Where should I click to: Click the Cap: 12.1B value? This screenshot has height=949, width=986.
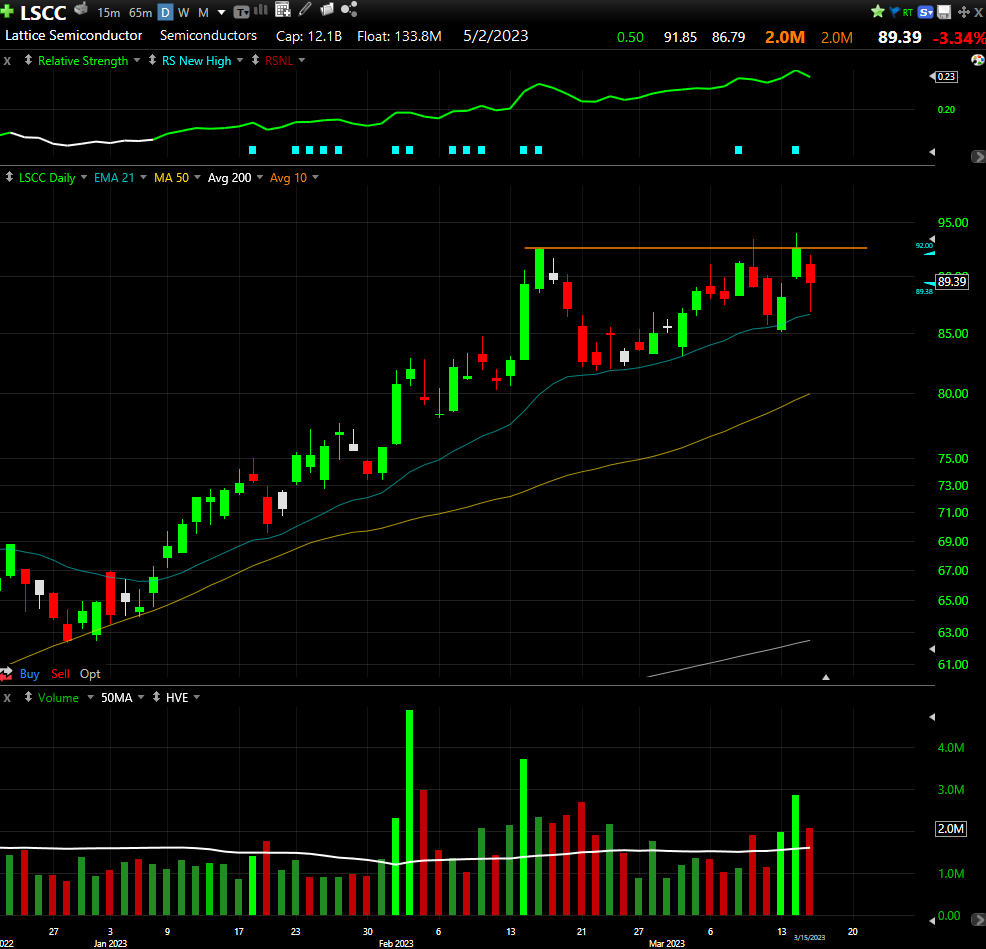point(309,36)
